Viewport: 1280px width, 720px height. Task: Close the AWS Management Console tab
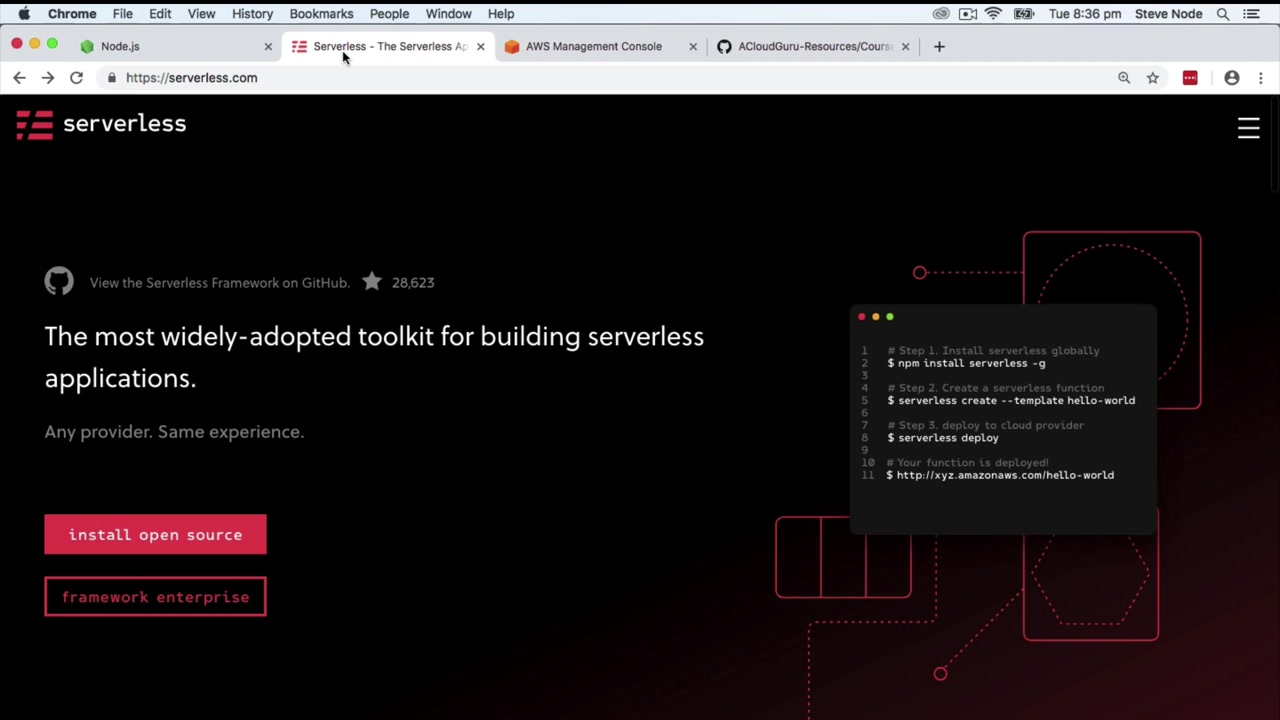point(693,46)
